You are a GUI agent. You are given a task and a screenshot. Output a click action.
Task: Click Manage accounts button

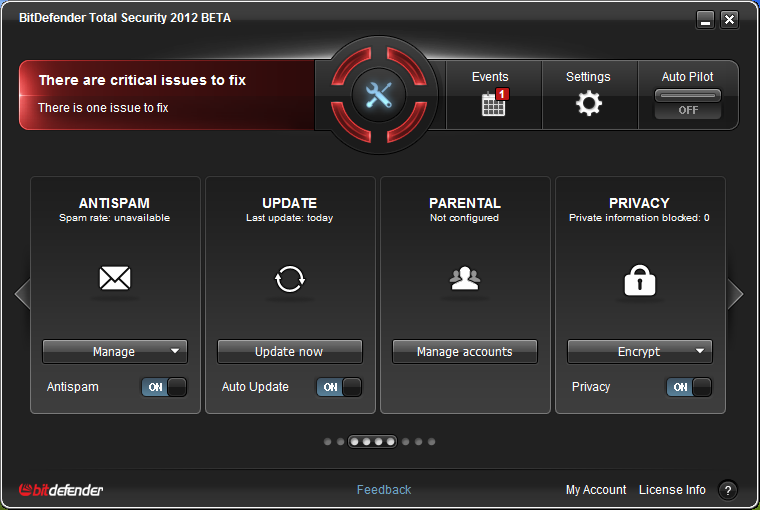point(465,351)
